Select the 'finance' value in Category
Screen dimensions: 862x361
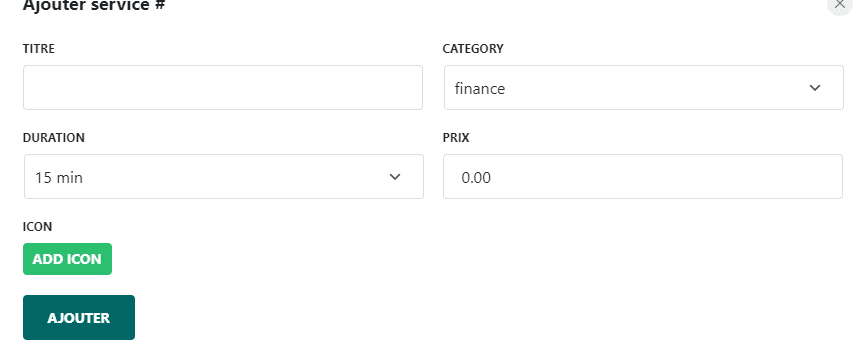click(x=479, y=88)
